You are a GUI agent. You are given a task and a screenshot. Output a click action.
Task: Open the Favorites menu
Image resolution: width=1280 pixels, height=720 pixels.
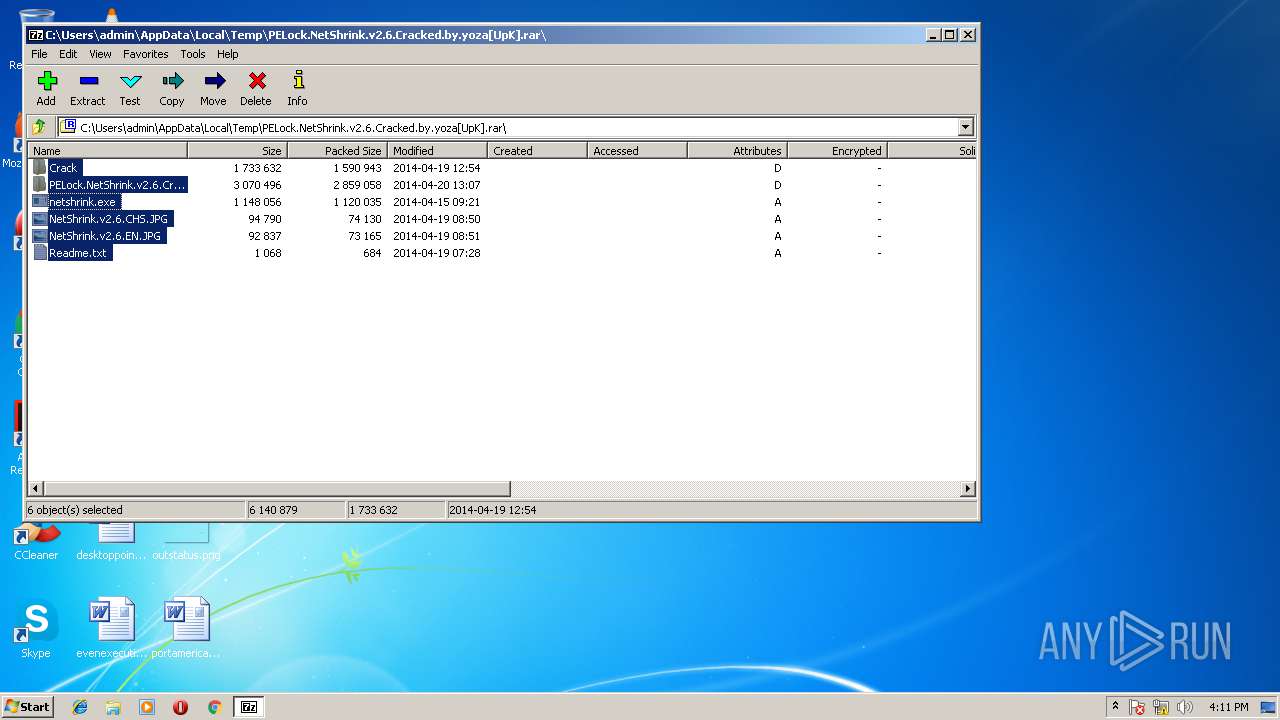tap(146, 54)
